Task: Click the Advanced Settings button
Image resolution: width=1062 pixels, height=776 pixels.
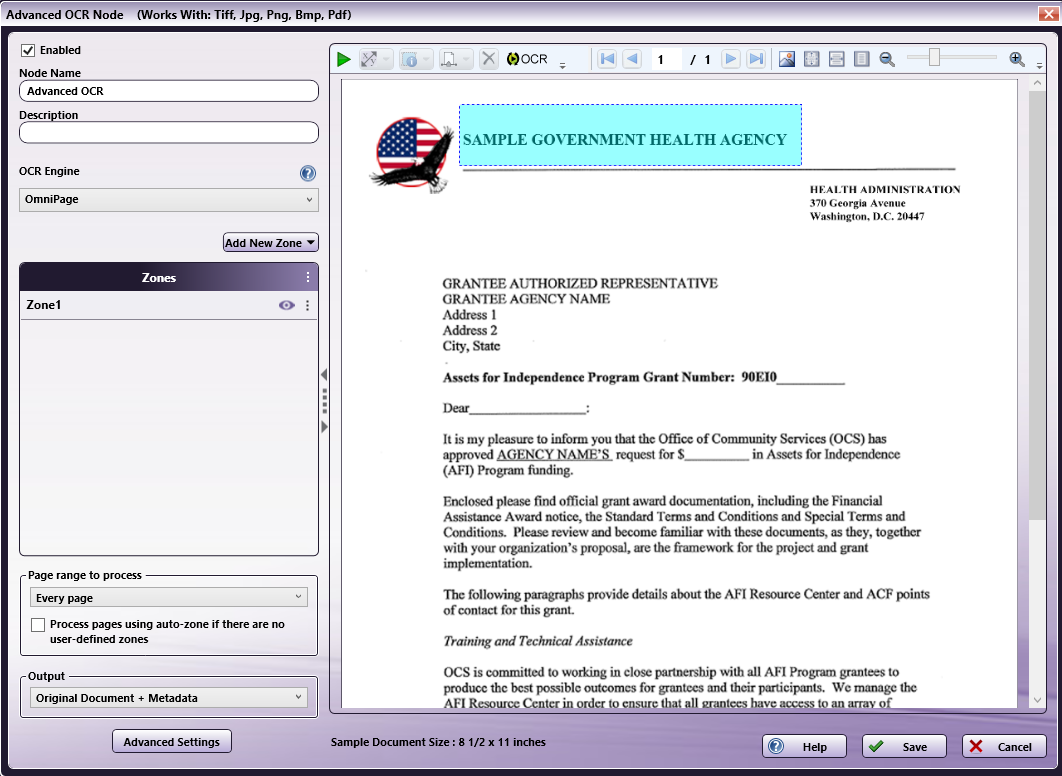Action: click(x=172, y=742)
